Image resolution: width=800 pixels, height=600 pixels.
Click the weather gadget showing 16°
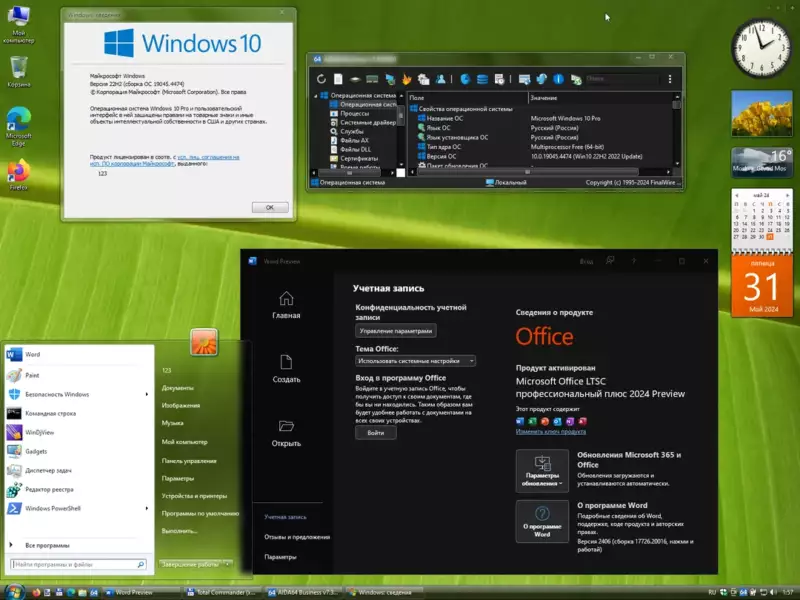762,162
